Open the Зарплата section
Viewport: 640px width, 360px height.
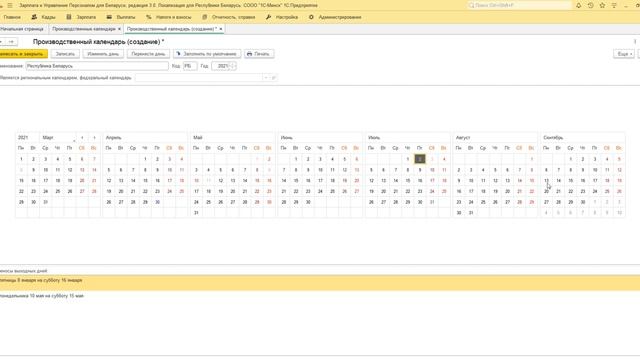[81, 17]
